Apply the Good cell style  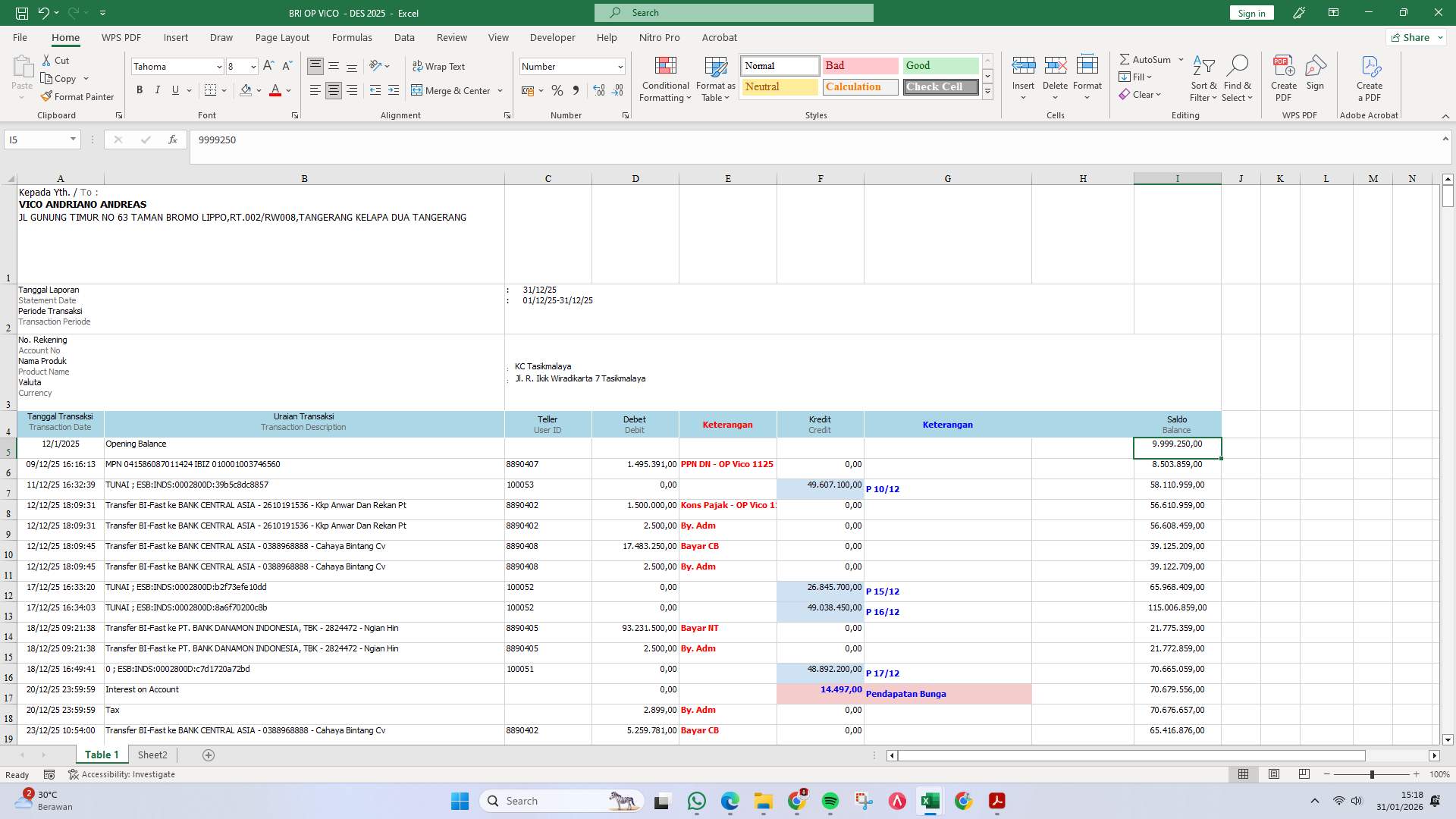pos(940,66)
